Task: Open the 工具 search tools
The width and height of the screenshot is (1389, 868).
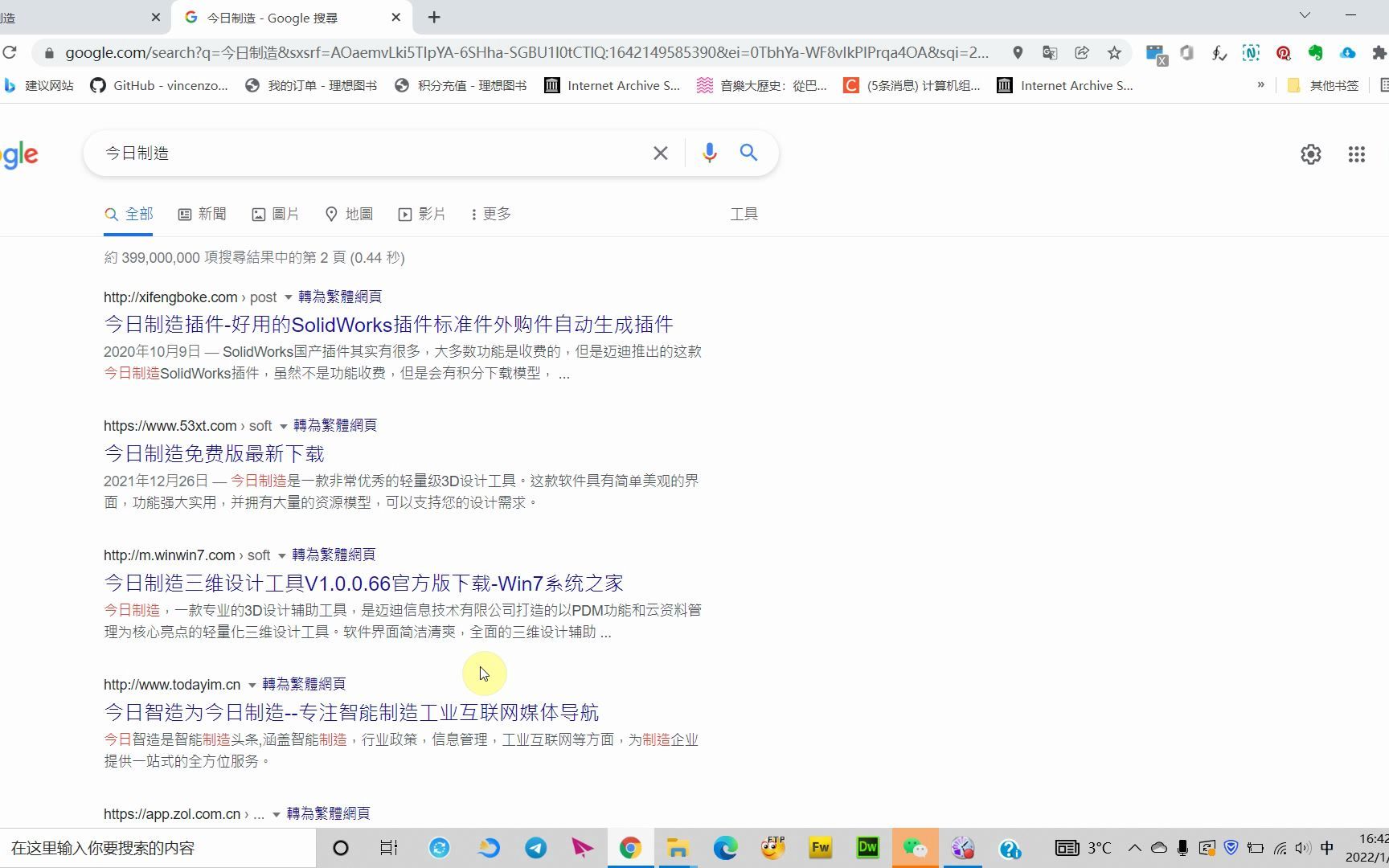Action: [x=744, y=214]
